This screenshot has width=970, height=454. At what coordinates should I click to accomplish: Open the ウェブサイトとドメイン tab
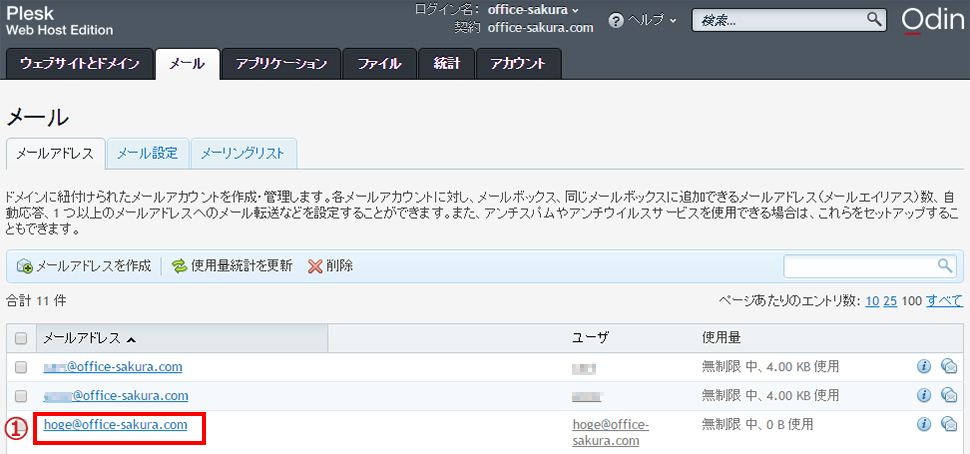pyautogui.click(x=79, y=64)
